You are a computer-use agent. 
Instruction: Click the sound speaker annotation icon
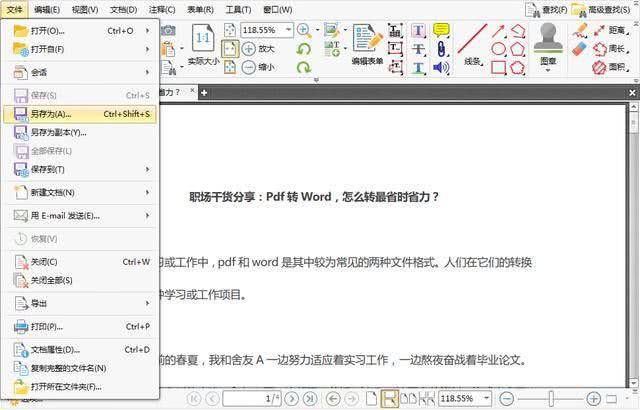tap(441, 67)
